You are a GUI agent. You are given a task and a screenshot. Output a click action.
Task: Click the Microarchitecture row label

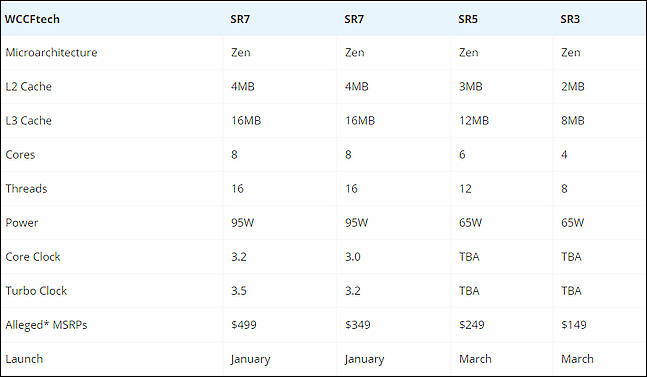tap(52, 52)
